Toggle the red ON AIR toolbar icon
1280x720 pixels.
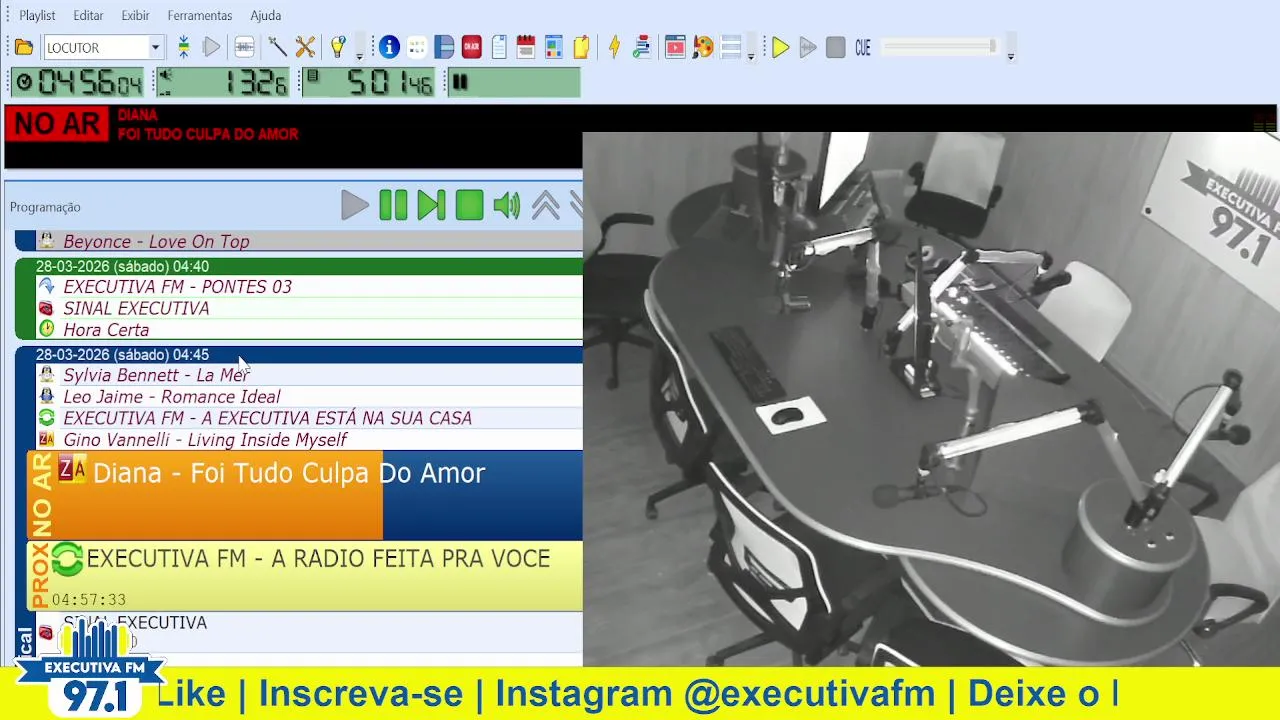(472, 47)
